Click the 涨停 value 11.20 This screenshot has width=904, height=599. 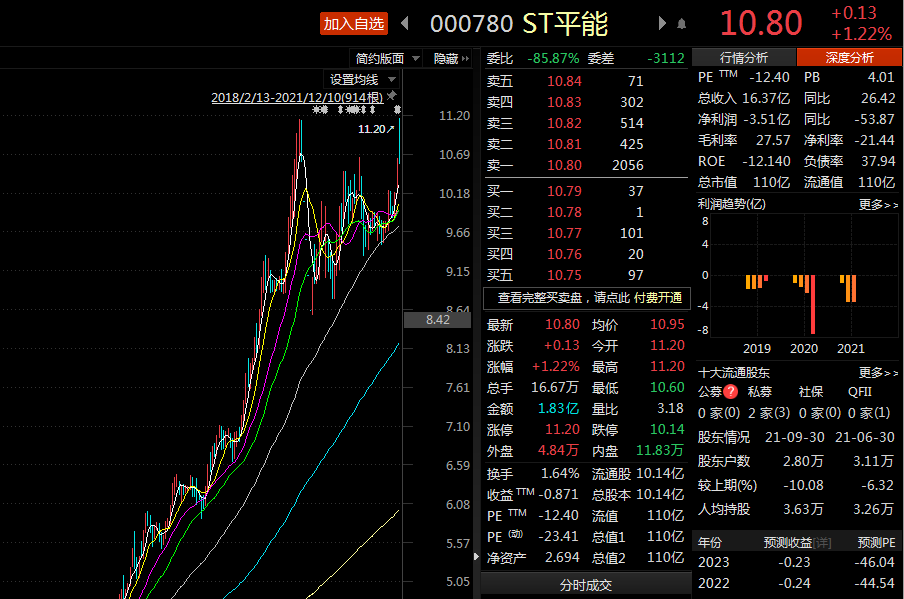pyautogui.click(x=562, y=430)
